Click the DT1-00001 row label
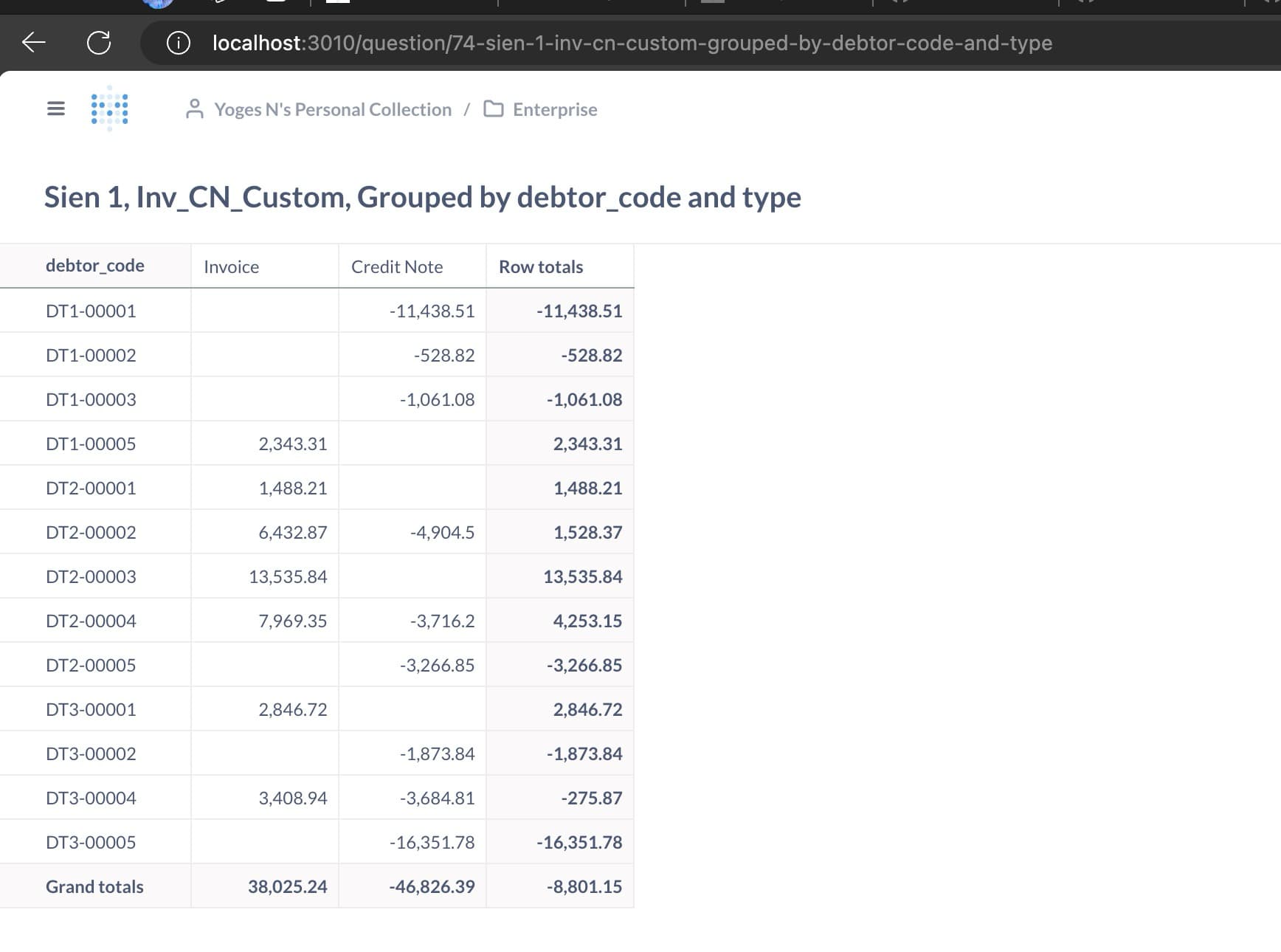 point(91,311)
